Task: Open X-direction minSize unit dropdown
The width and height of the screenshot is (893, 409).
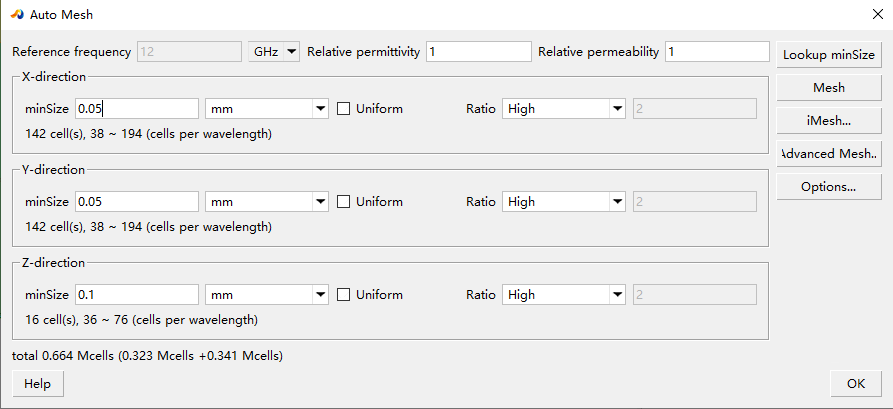Action: point(267,108)
